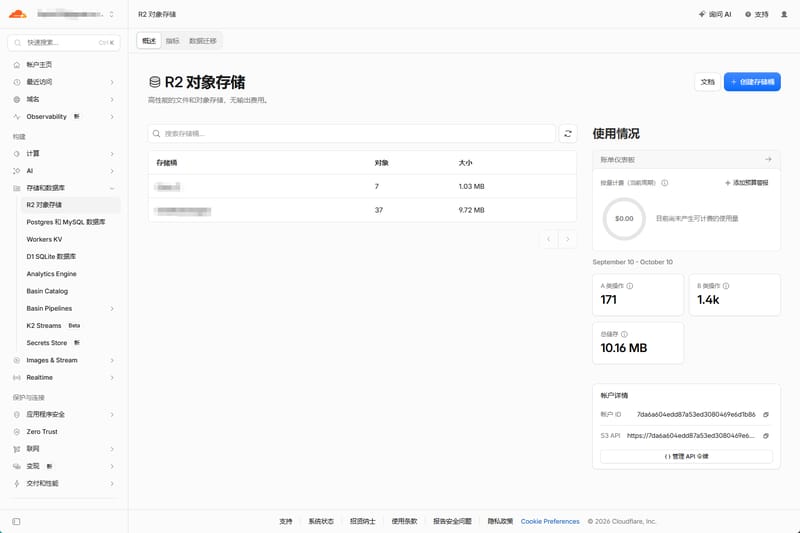Open the info icon next to 按量计费

click(665, 183)
